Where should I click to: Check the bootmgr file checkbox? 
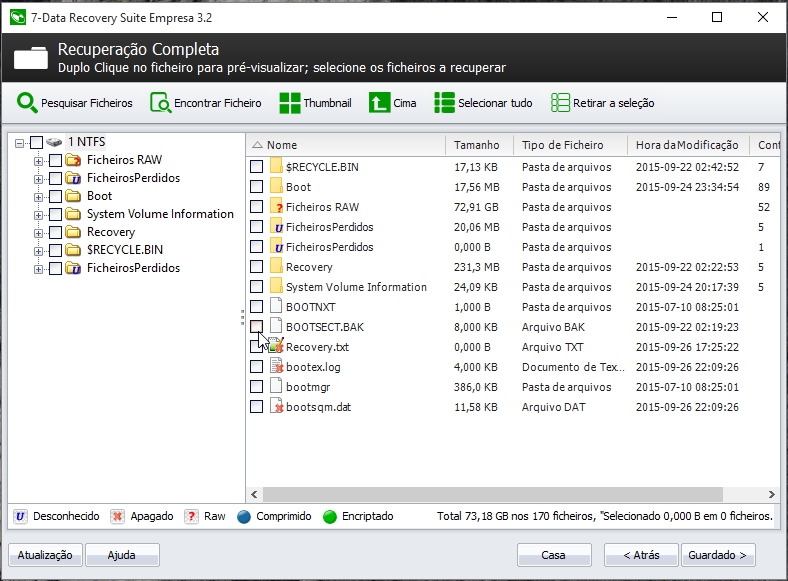256,386
